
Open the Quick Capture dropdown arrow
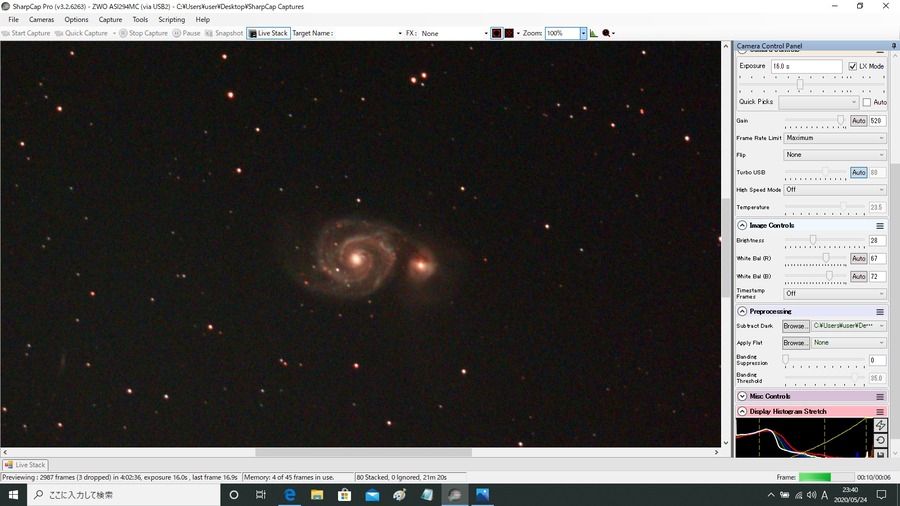tap(114, 33)
